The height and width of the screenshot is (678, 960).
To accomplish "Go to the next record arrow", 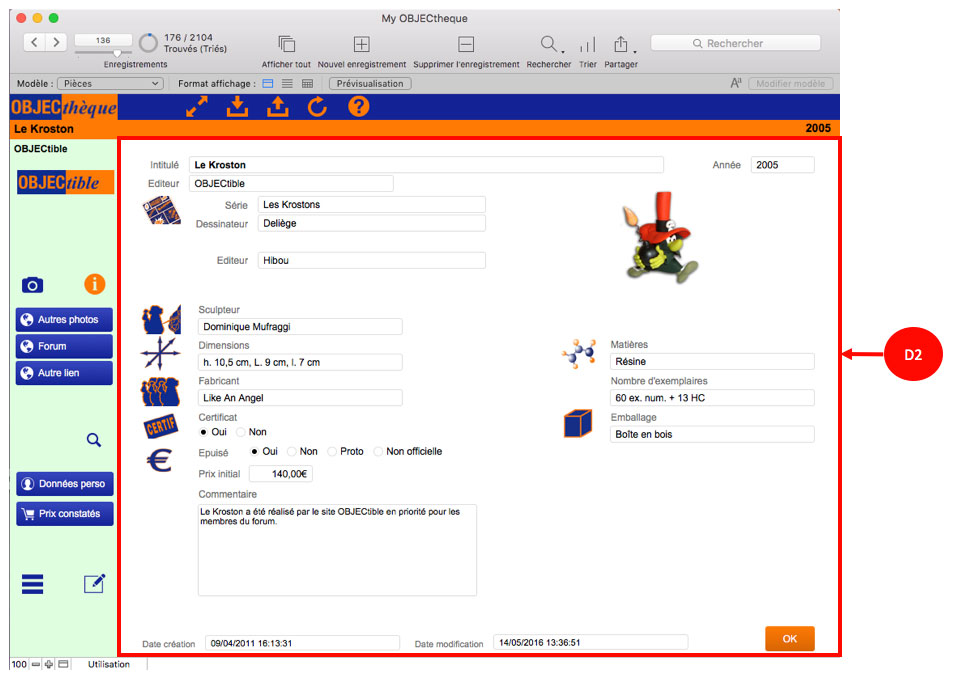I will pyautogui.click(x=56, y=42).
